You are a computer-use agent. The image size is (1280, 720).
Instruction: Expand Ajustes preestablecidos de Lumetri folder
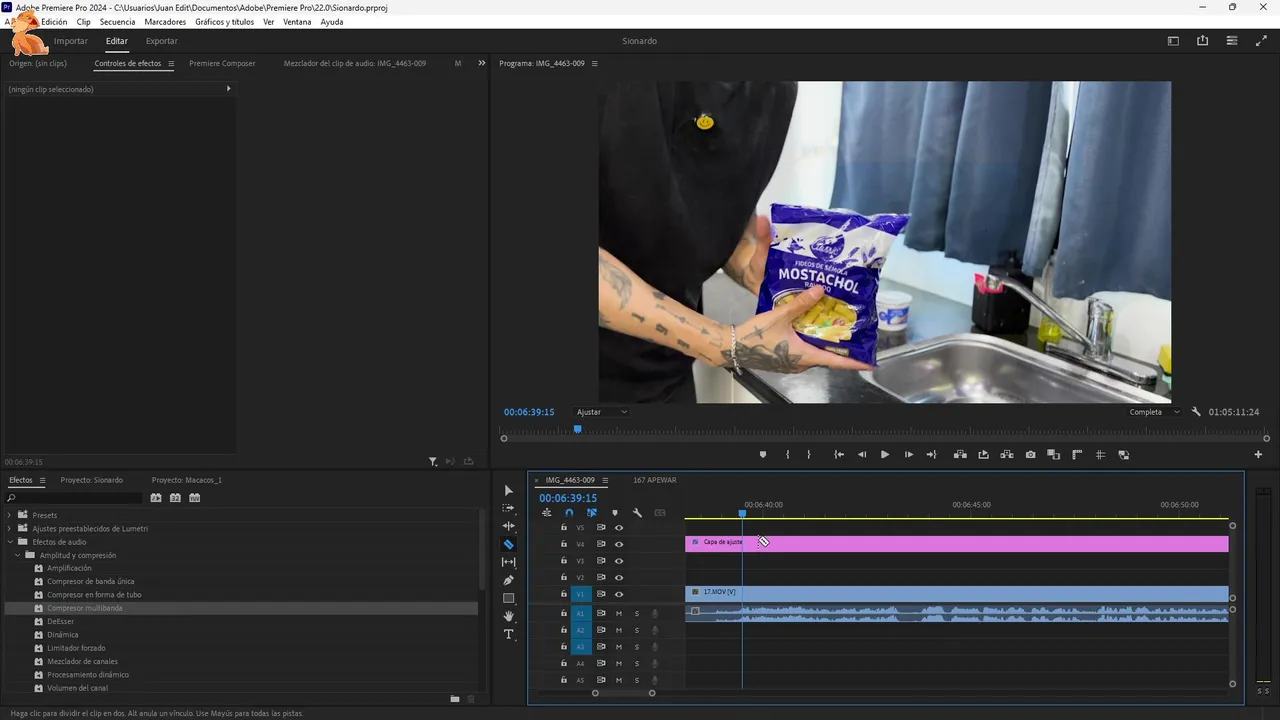click(9, 528)
